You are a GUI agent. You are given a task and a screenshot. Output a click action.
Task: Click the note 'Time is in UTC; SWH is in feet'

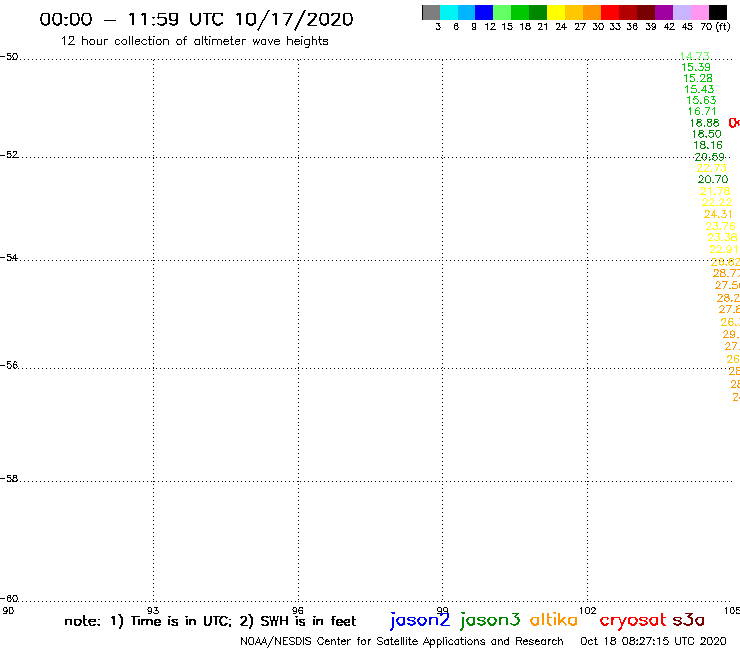coord(210,621)
